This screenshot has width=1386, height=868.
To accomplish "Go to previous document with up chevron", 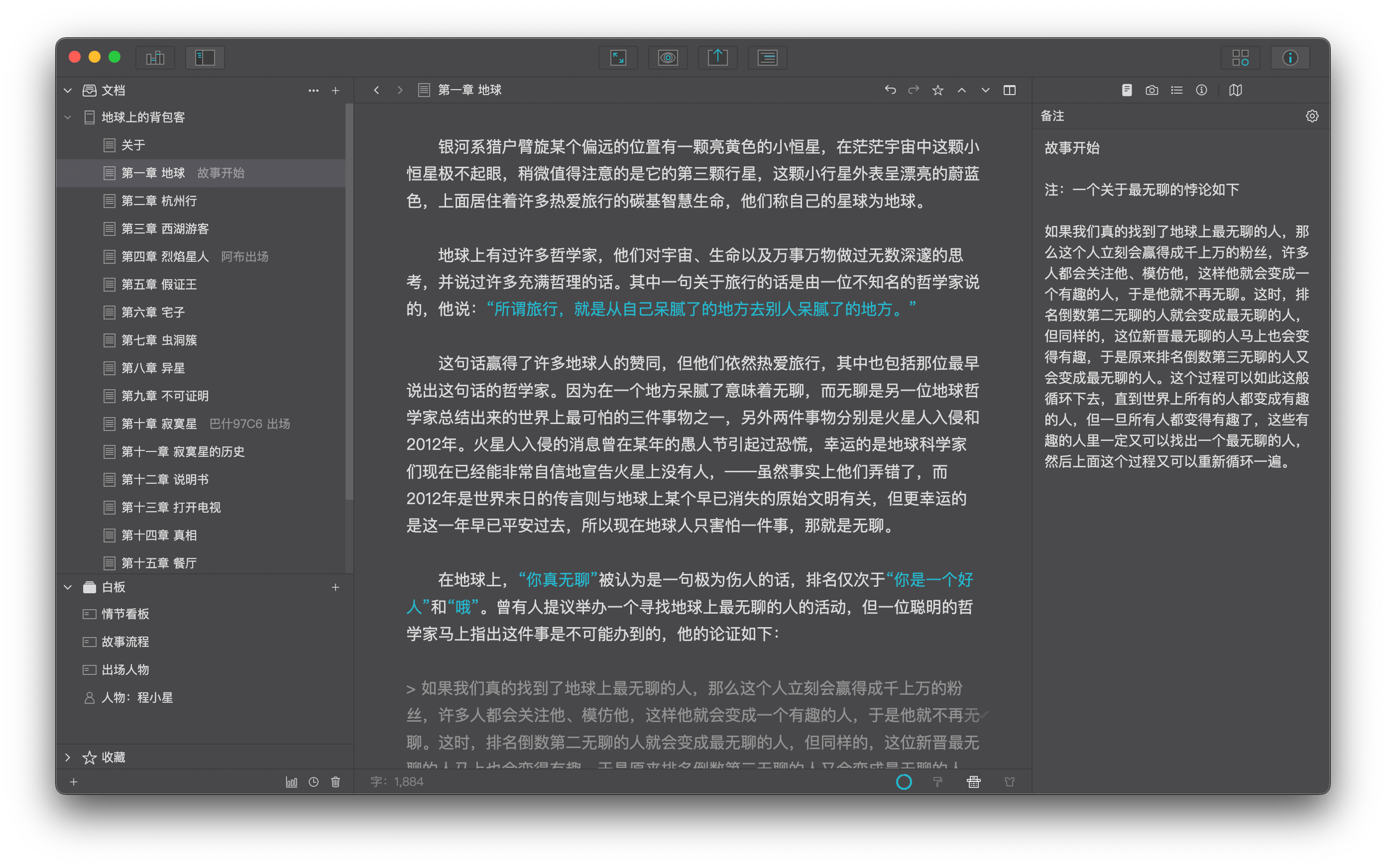I will [x=962, y=90].
